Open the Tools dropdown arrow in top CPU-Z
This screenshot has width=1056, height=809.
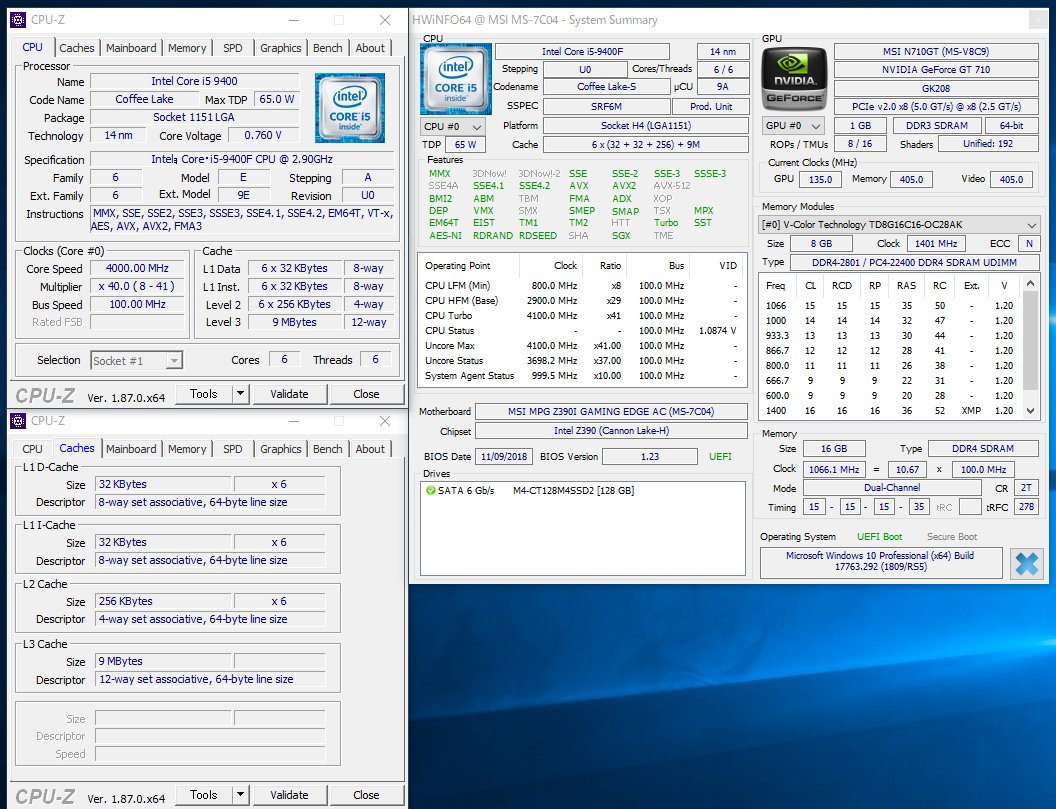pyautogui.click(x=240, y=393)
